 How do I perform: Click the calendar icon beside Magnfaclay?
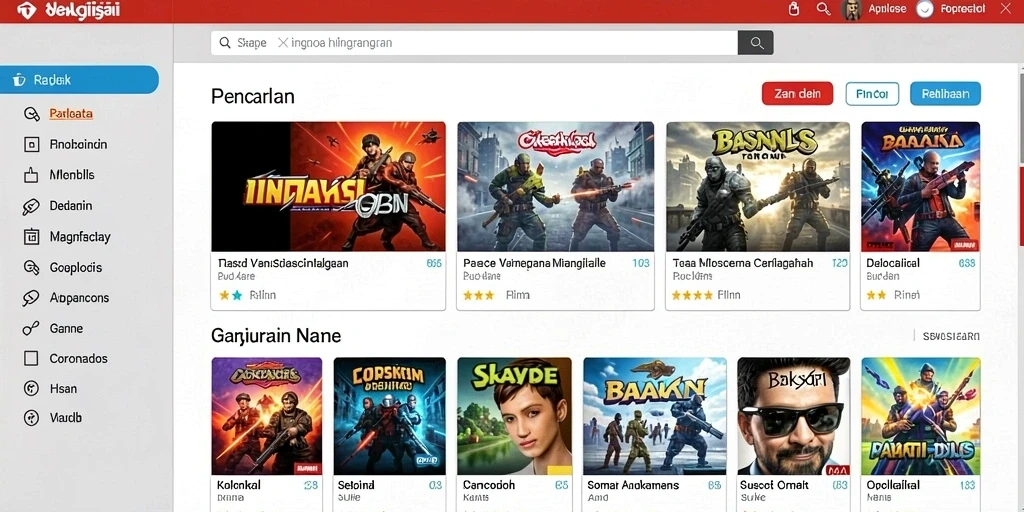(31, 236)
